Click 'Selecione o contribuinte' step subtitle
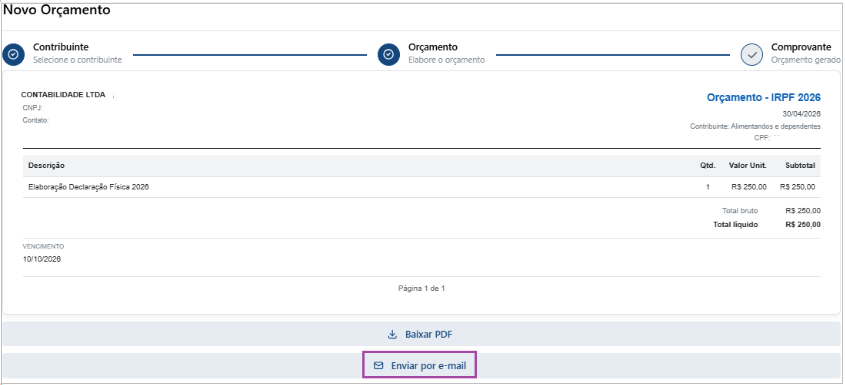845x385 pixels. tap(77, 60)
